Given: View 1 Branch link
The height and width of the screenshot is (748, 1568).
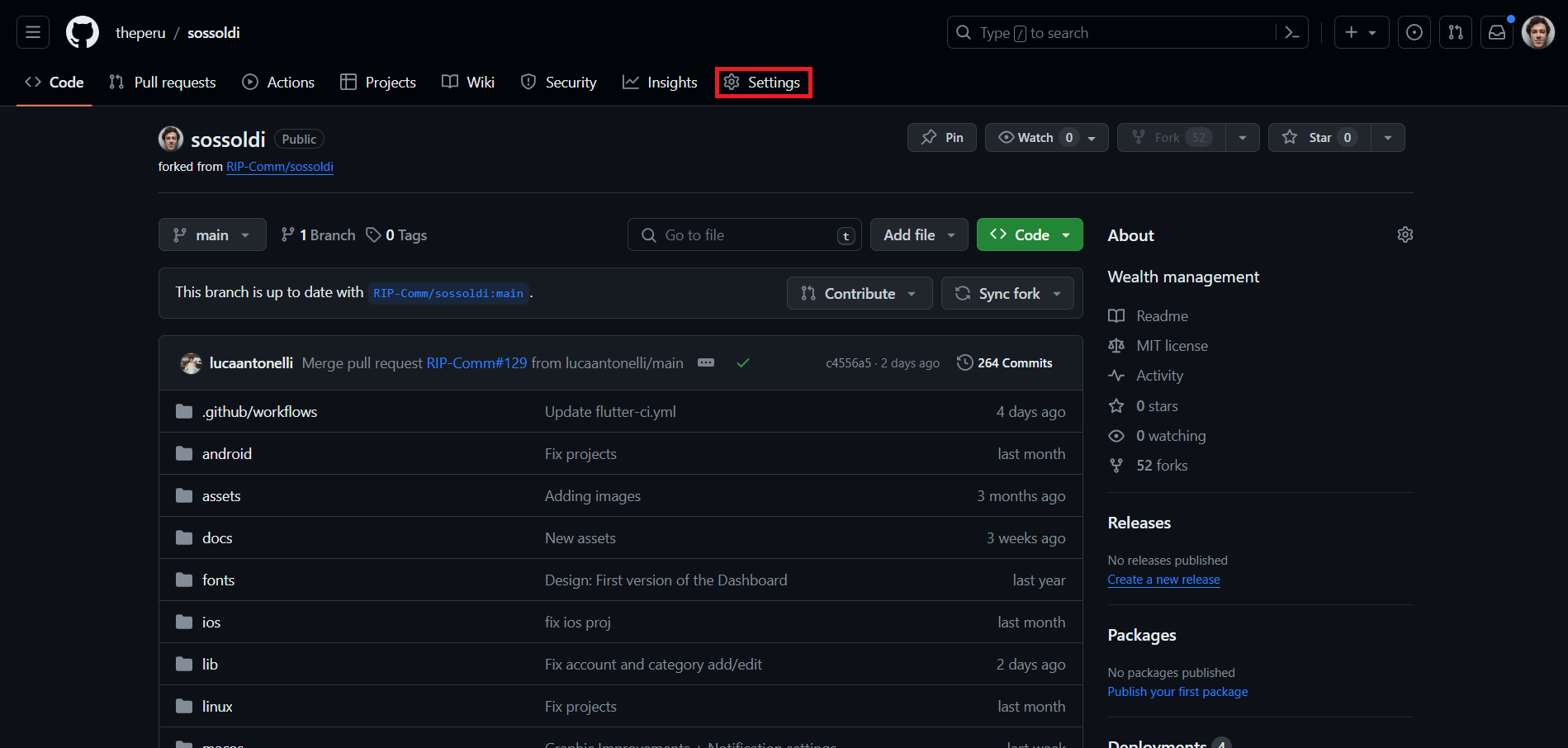Looking at the screenshot, I should [x=318, y=234].
